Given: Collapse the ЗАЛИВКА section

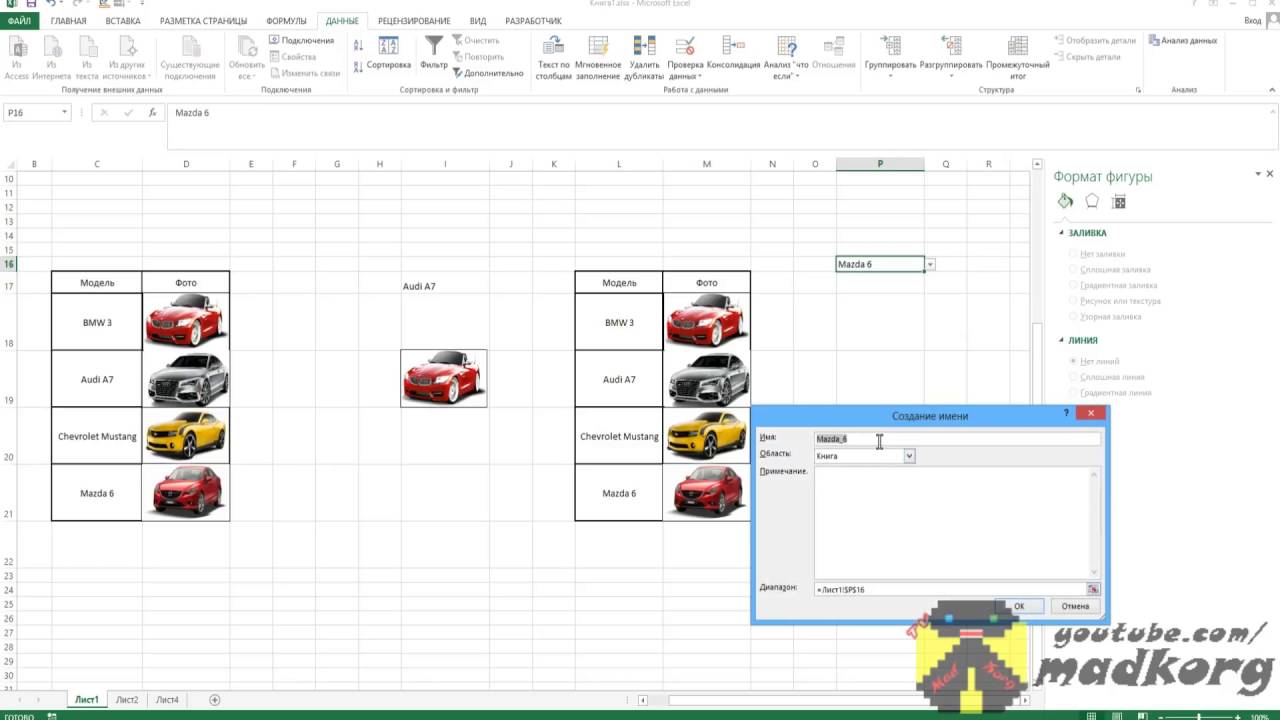Looking at the screenshot, I should (1062, 233).
